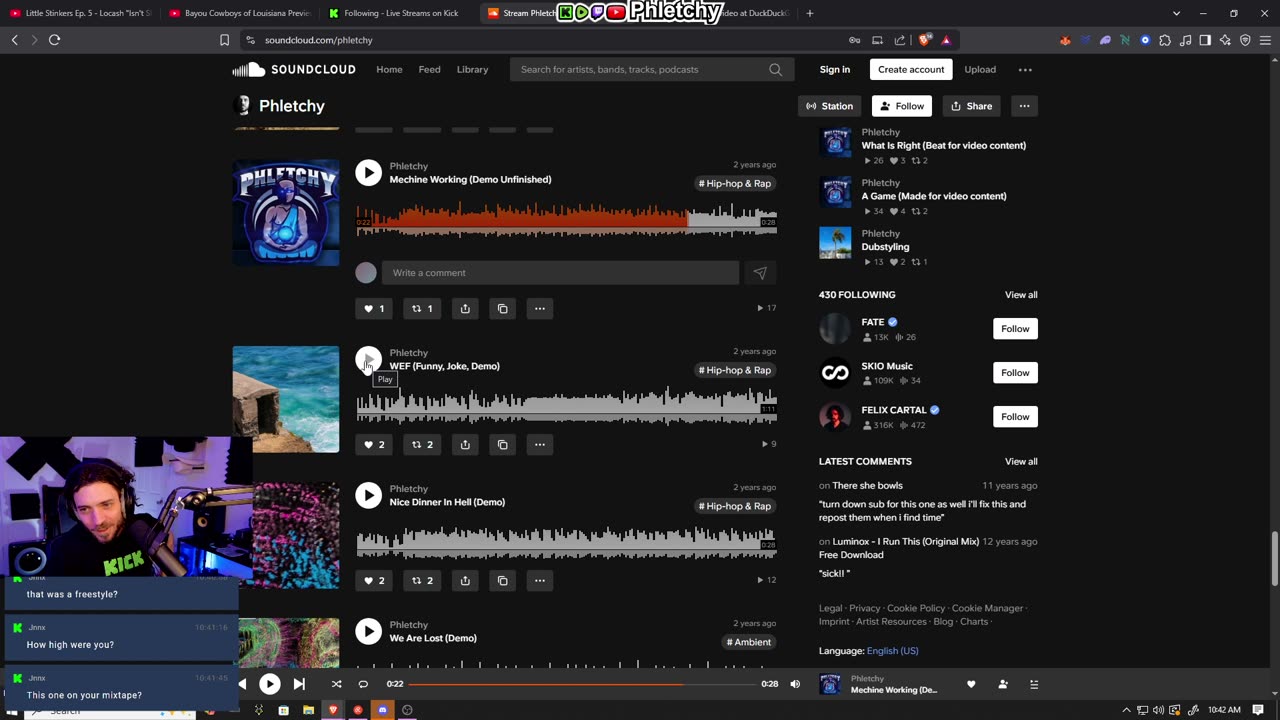Open more options for Nice Dinner In Hell
This screenshot has width=1280, height=720.
coord(540,580)
